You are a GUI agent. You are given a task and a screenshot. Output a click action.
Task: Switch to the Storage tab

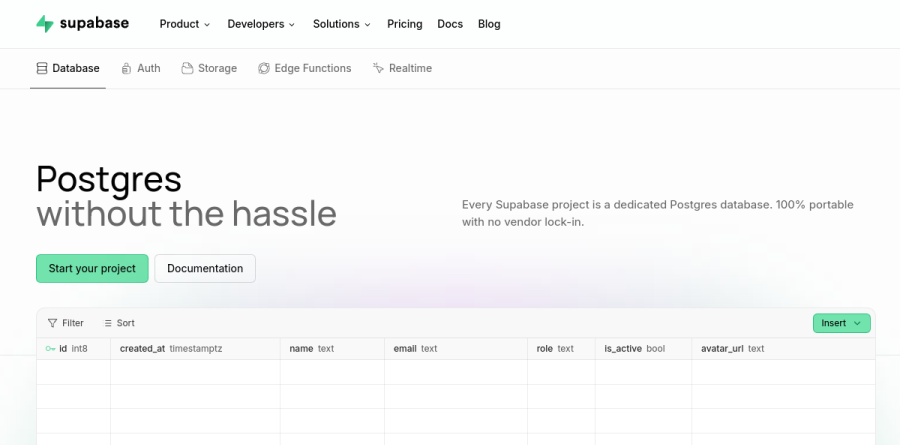coord(210,68)
